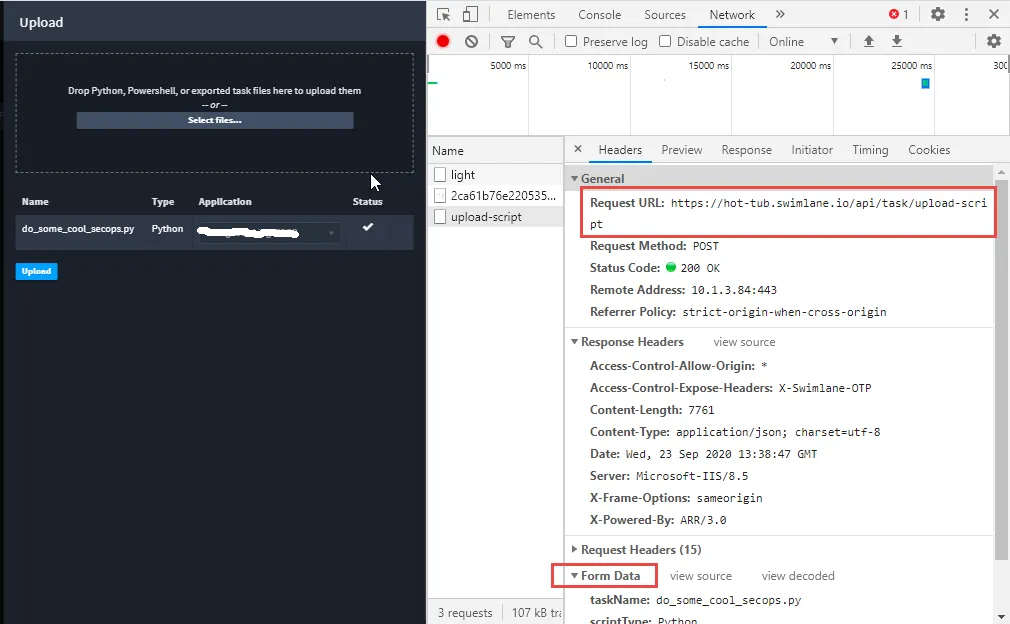Close the DevTools panel
This screenshot has height=624, width=1010.
(994, 14)
